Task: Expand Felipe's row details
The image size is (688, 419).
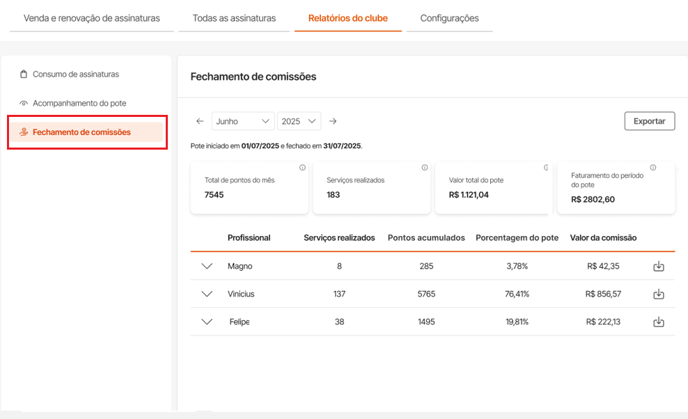Action: pos(207,322)
